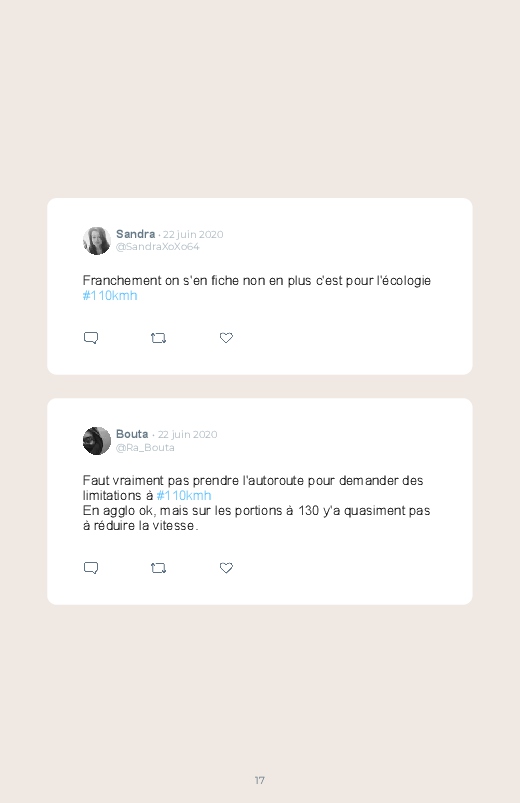
Task: Click the #110kmh hashtag in Bouta's tweet
Action: [x=184, y=495]
